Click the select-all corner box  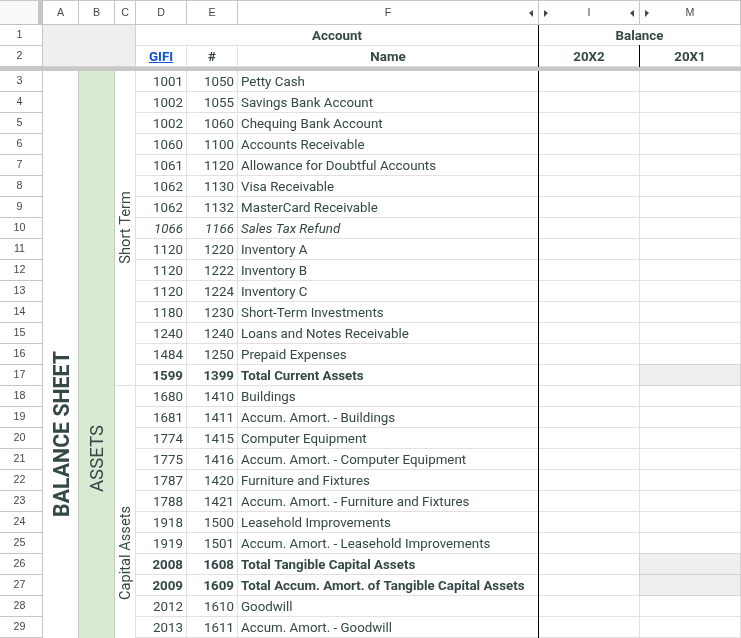(20, 12)
